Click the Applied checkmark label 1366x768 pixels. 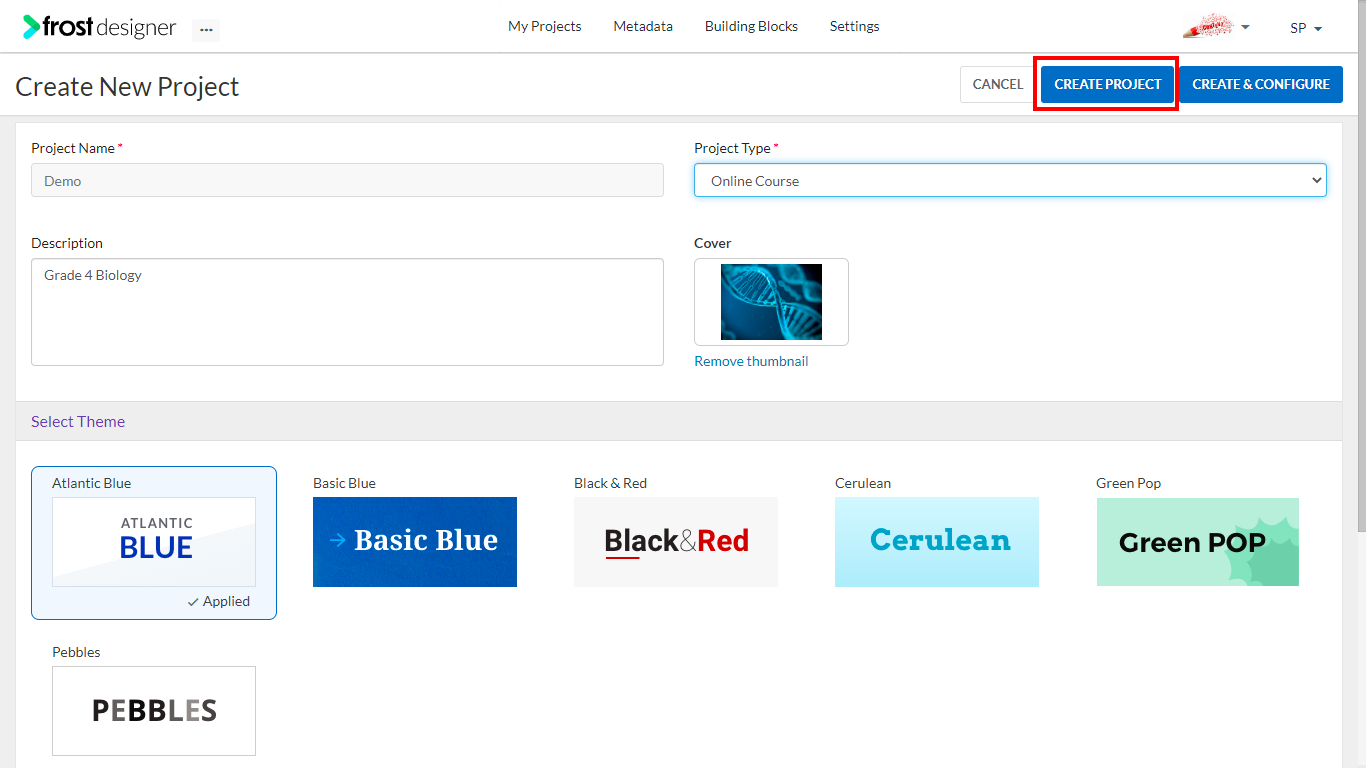[x=218, y=601]
